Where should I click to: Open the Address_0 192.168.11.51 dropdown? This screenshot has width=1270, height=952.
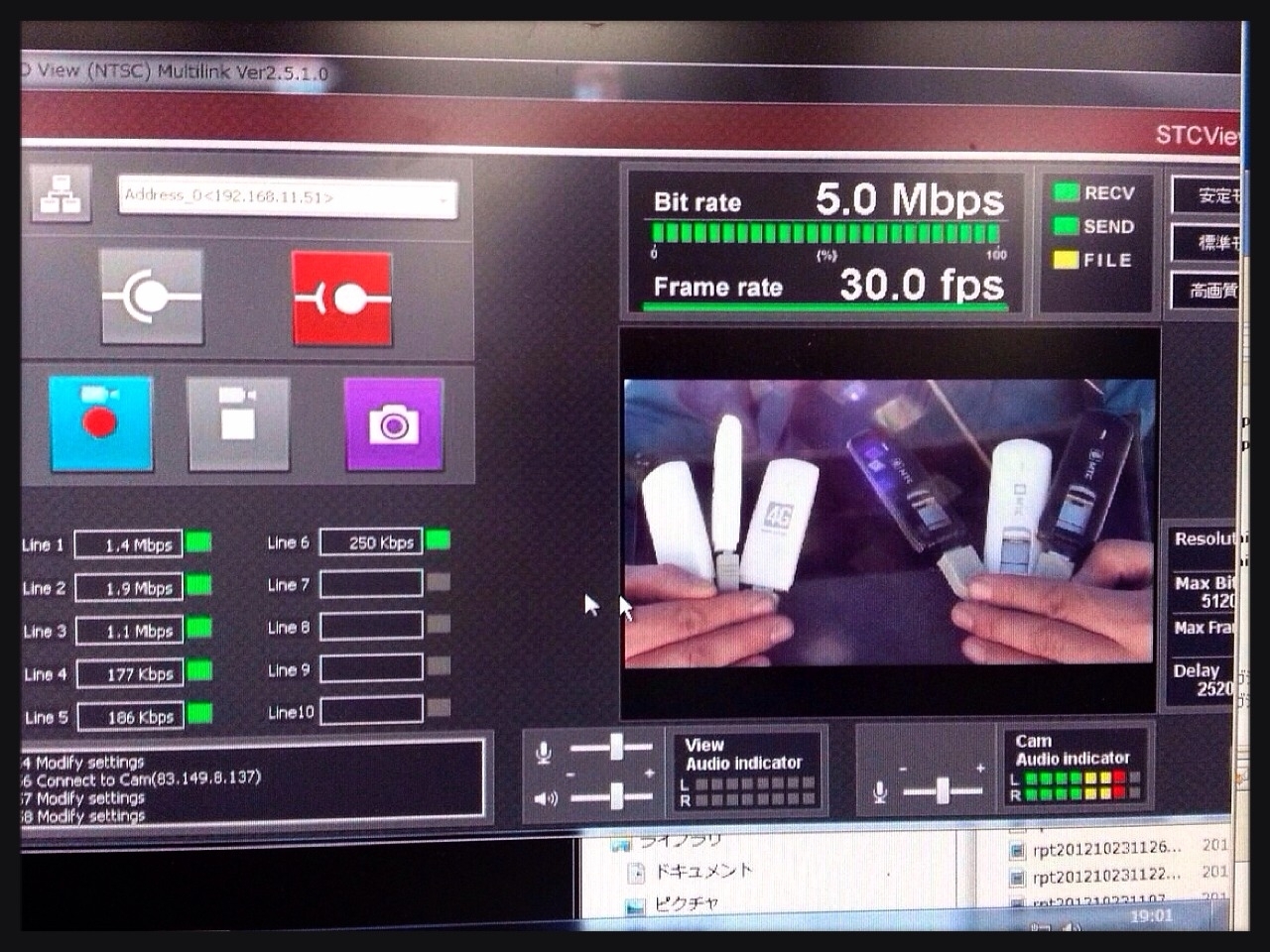[288, 197]
